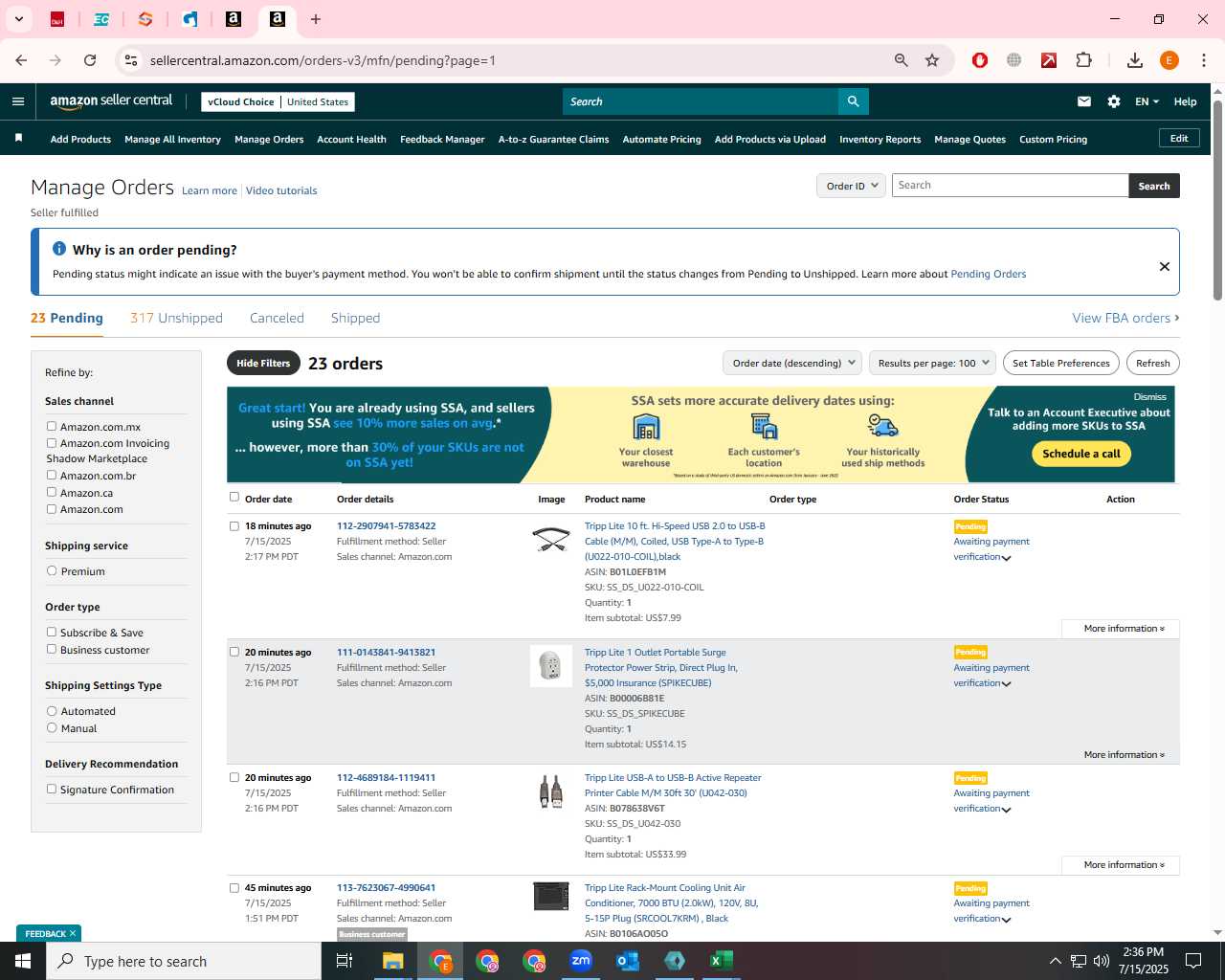Open Account Health menu item
Viewport: 1225px width, 980px height.
(x=351, y=139)
